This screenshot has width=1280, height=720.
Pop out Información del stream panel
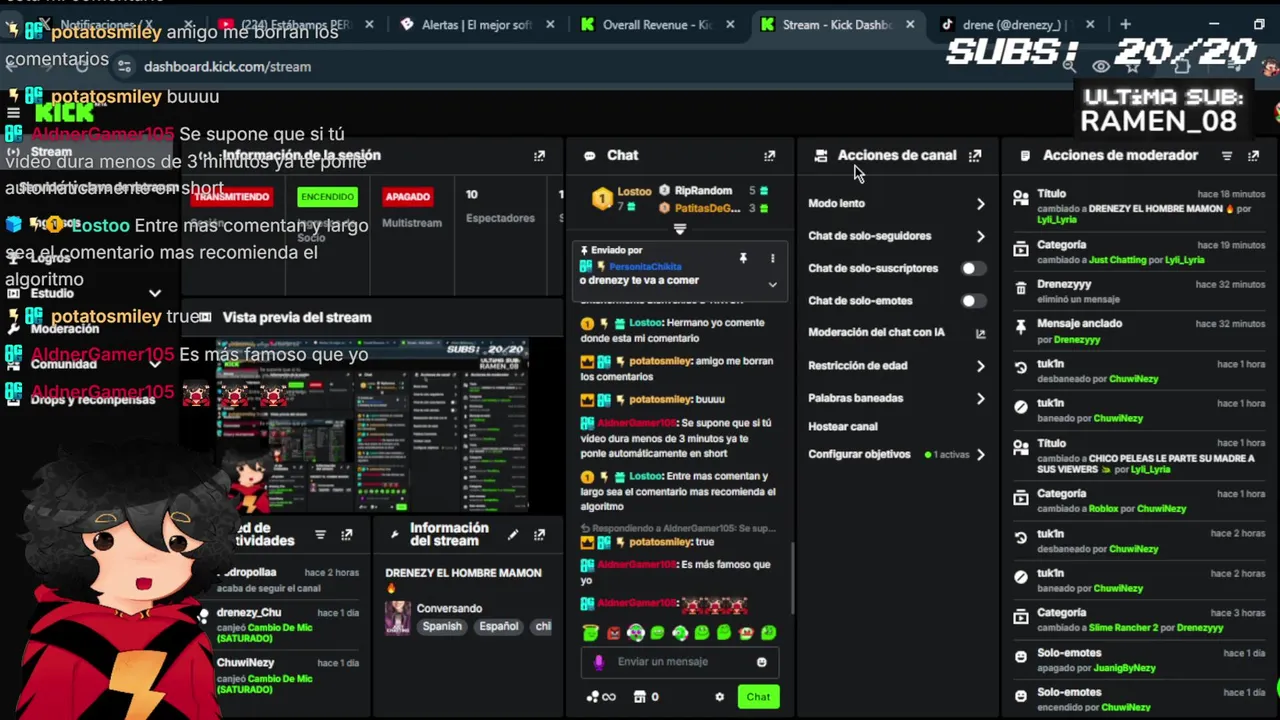click(539, 535)
